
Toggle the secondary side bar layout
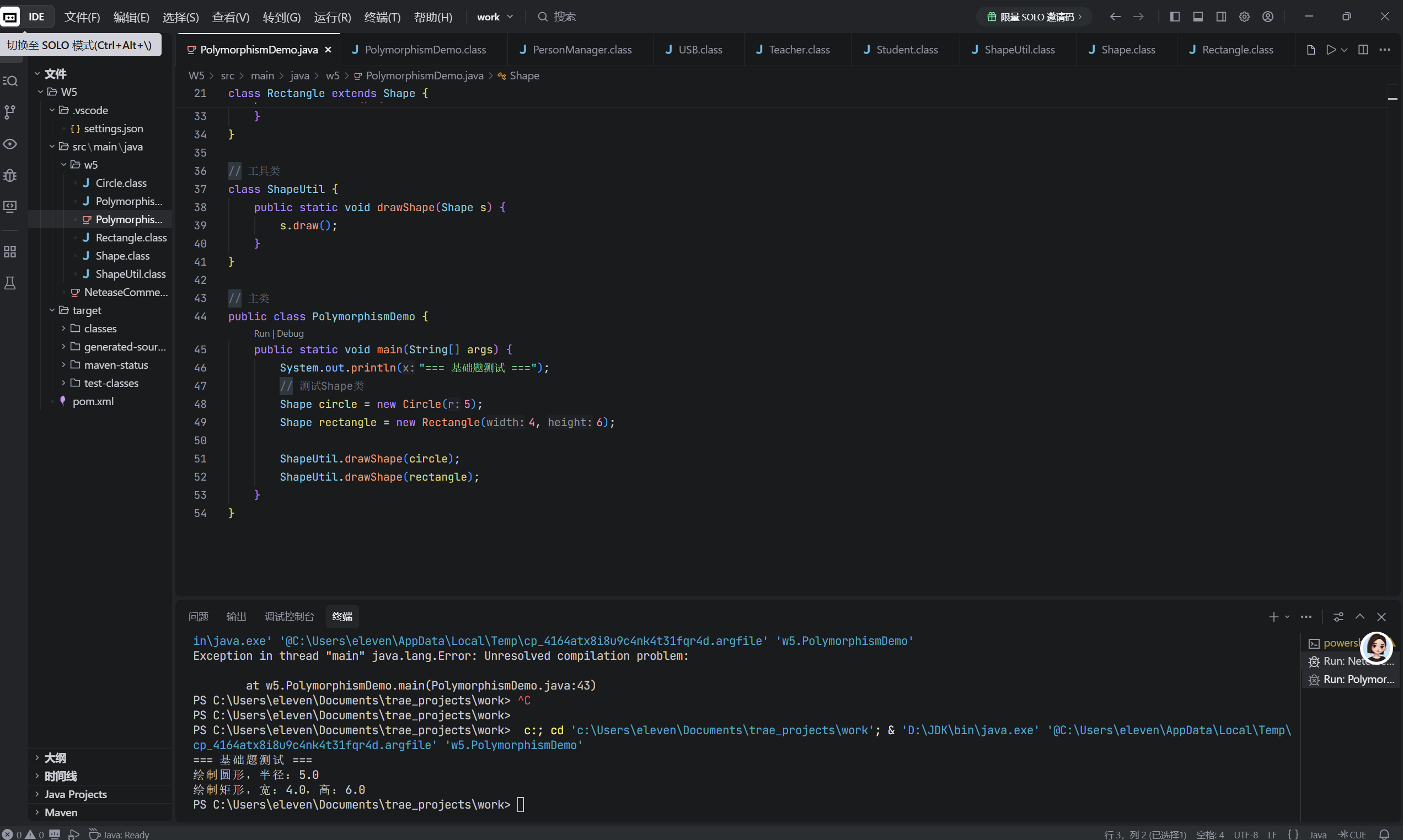(x=1221, y=17)
